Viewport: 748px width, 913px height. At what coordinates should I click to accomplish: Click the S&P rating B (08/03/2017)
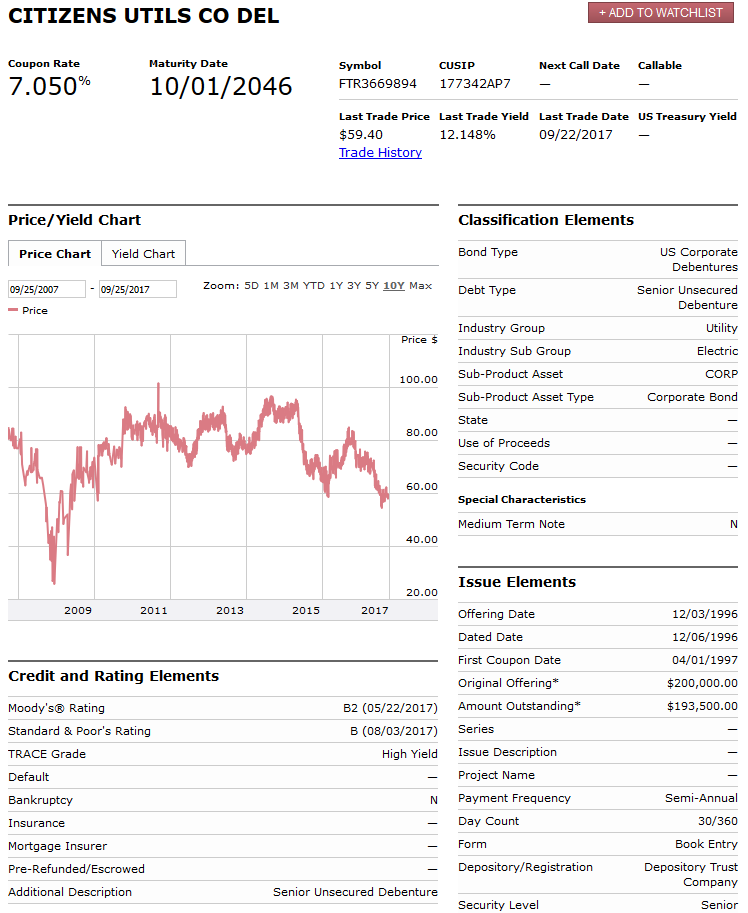394,731
